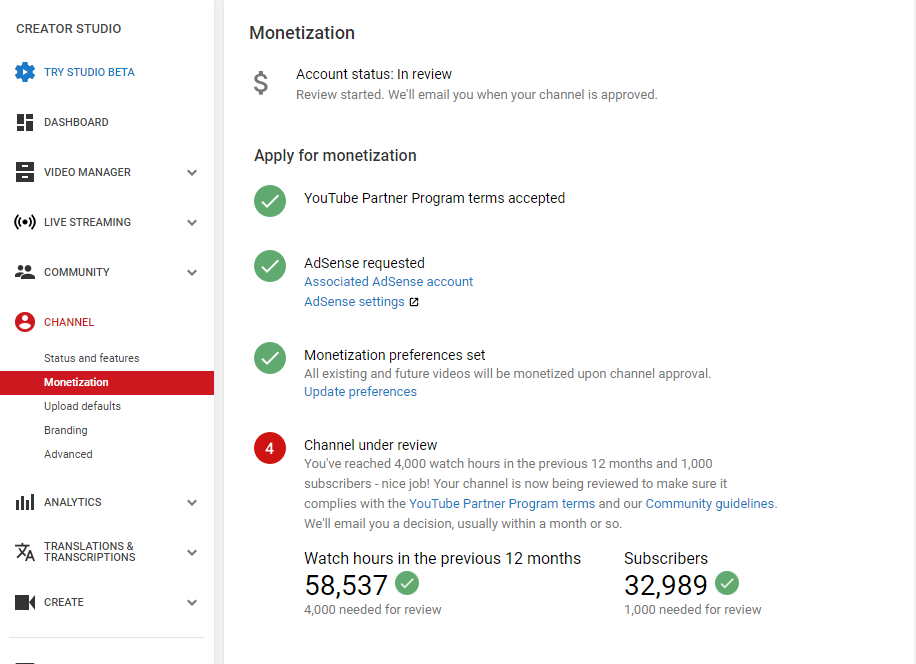Select Advanced submenu item

(x=68, y=454)
